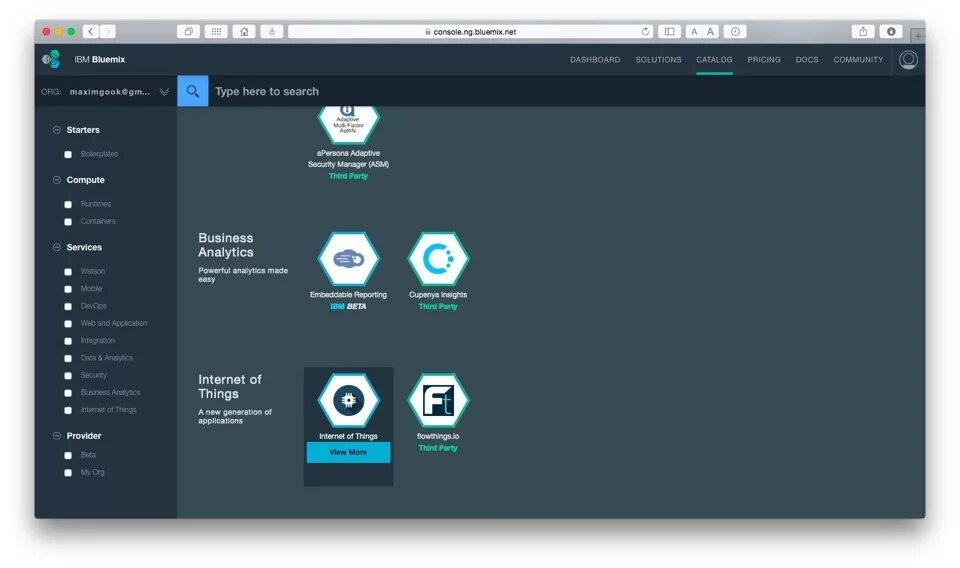This screenshot has width=960, height=568.
Task: Check the My Org provider checkbox
Action: pos(68,473)
